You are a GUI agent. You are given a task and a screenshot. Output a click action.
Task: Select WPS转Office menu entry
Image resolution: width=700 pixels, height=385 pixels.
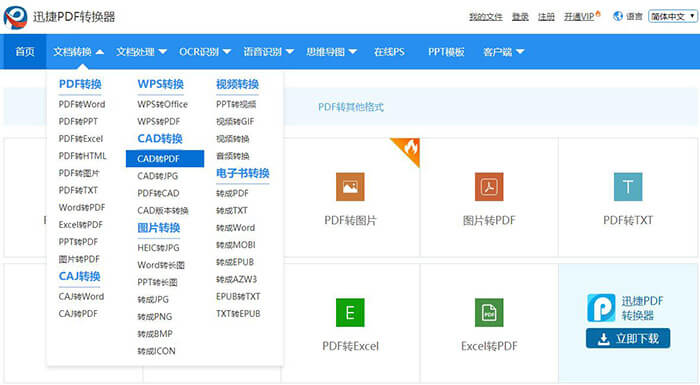click(x=162, y=105)
